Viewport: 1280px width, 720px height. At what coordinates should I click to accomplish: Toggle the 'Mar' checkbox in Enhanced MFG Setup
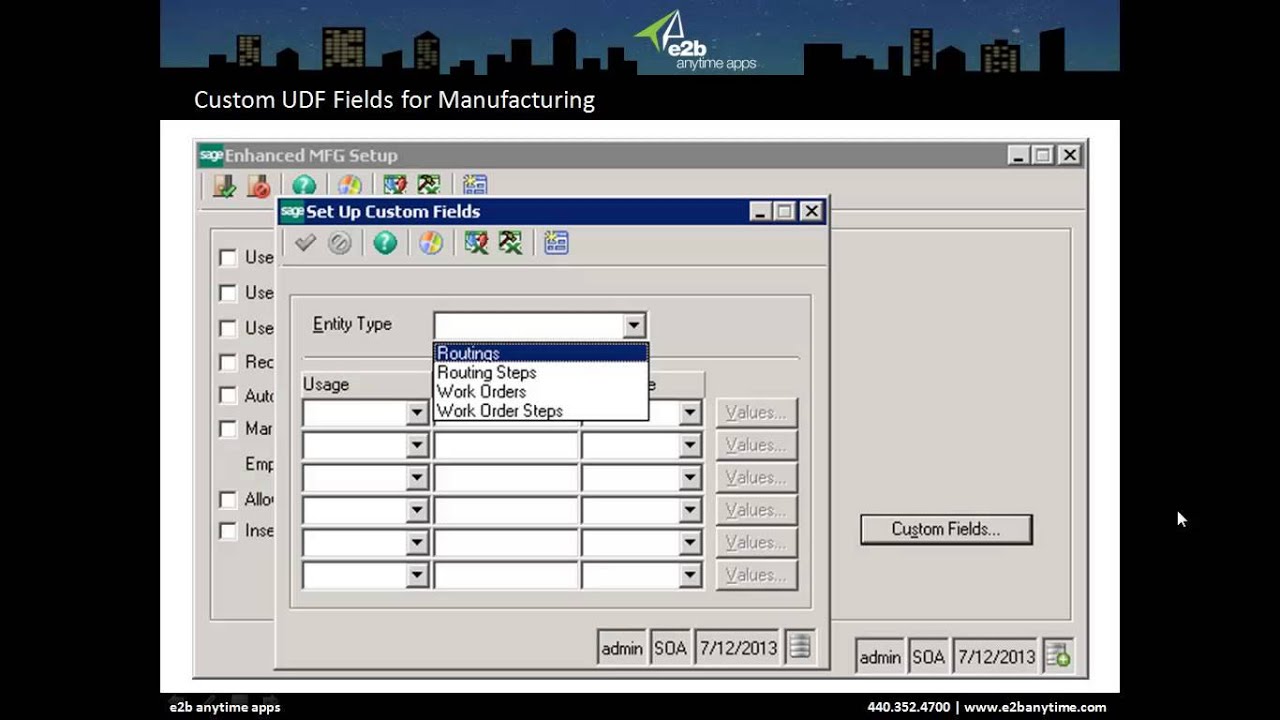click(x=228, y=429)
